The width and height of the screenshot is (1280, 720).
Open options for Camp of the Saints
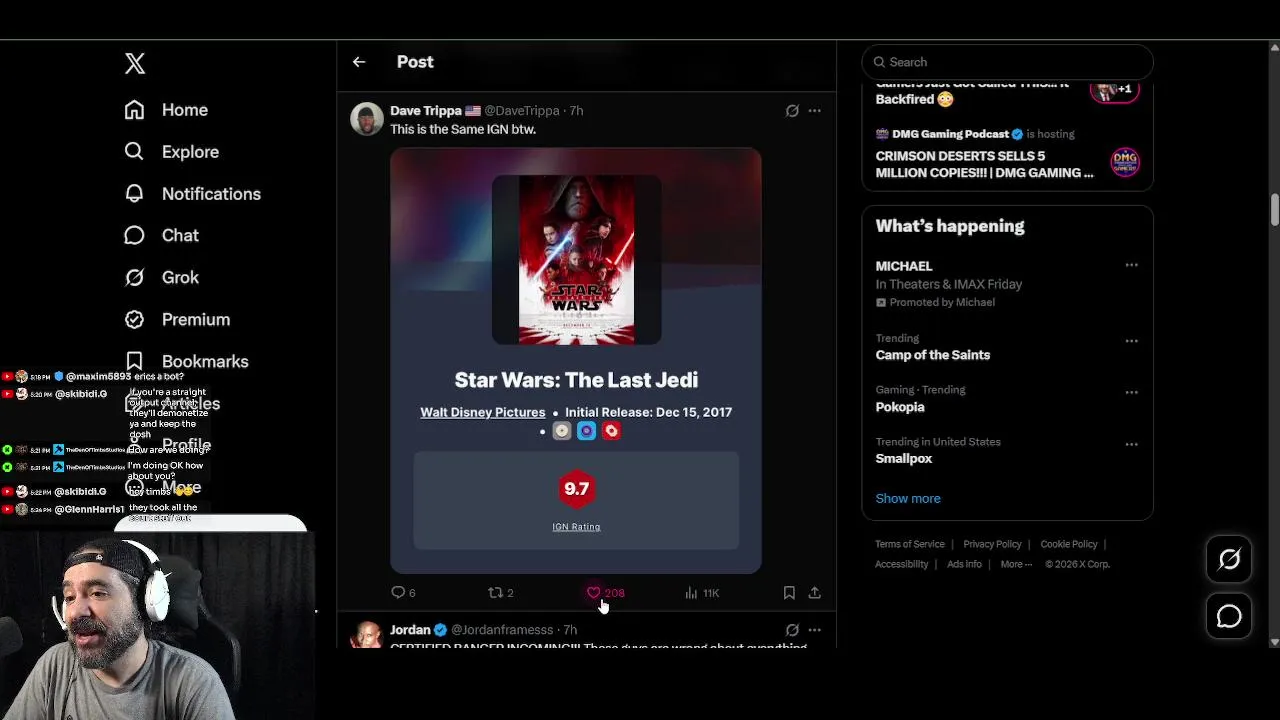click(x=1131, y=341)
